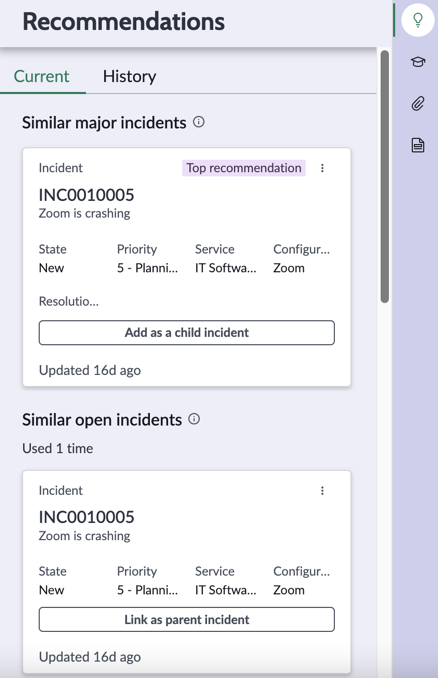Screen dimensions: 438x678
Task: Click IT Softwa... service value in second card
Action: [226, 590]
